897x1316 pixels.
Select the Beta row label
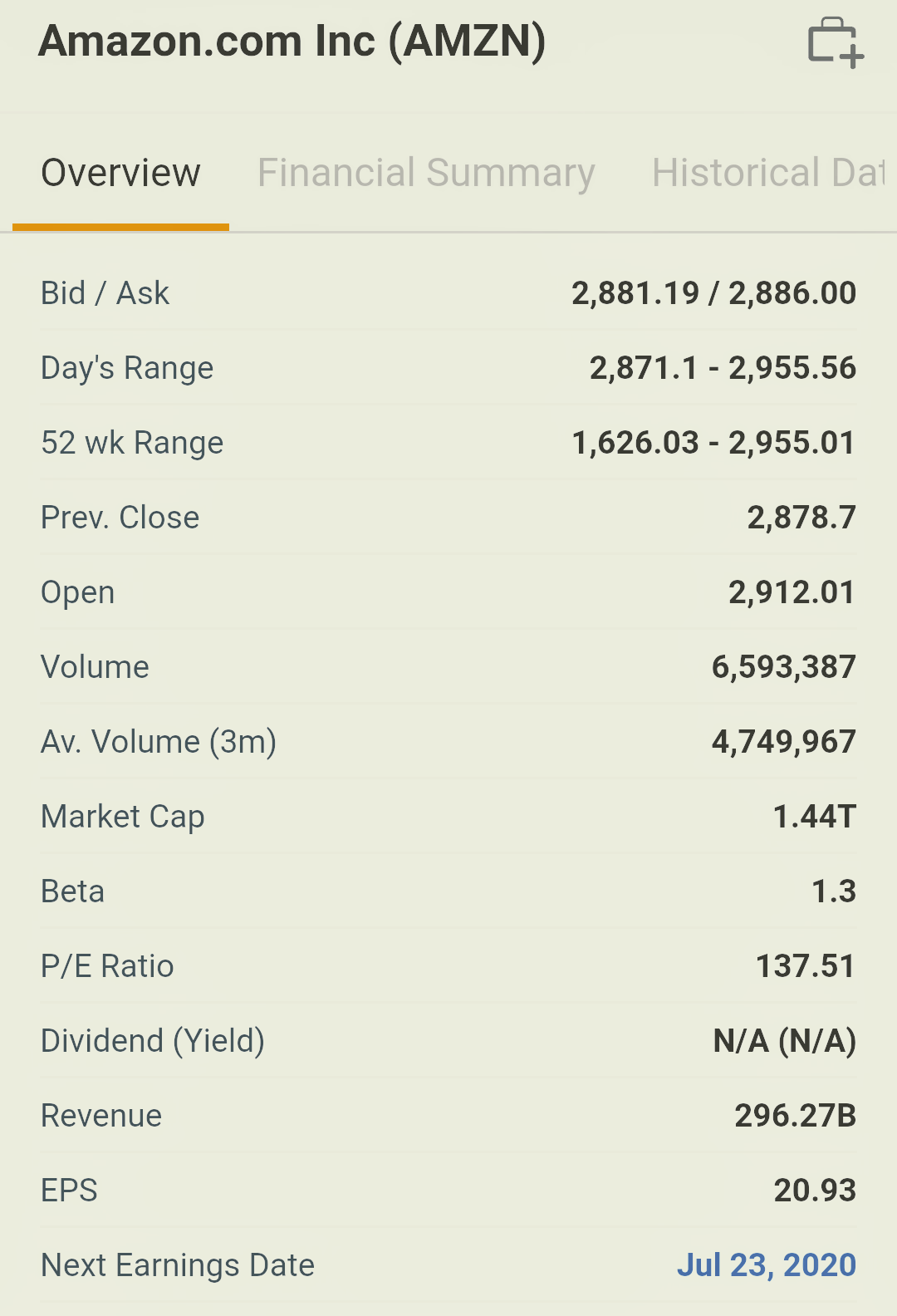73,891
